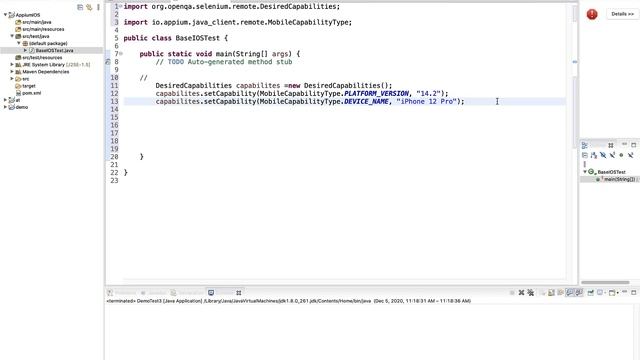Viewport: 640px width, 360px height.
Task: Collapse the src/test/java folder
Action: pyautogui.click(x=12, y=36)
